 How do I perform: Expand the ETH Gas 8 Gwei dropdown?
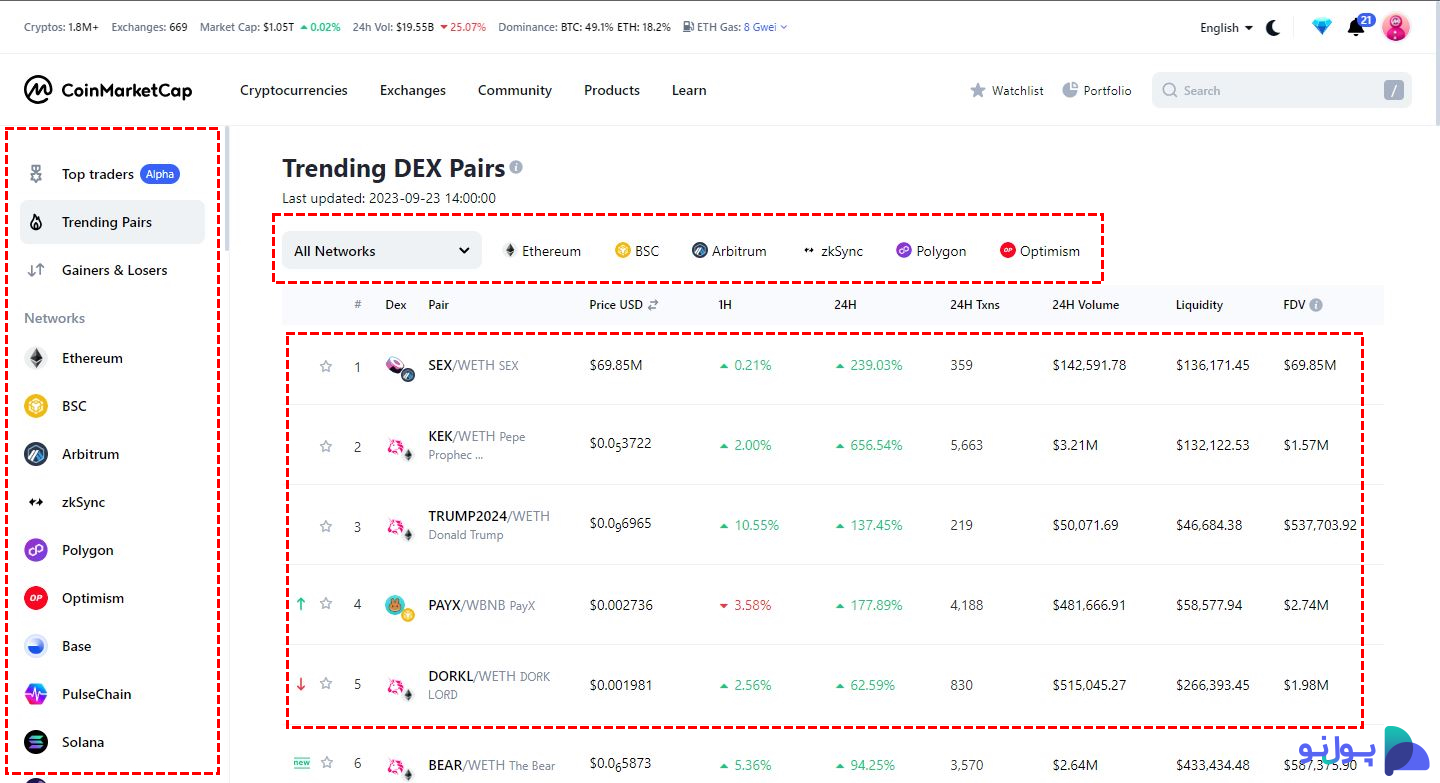[x=765, y=27]
